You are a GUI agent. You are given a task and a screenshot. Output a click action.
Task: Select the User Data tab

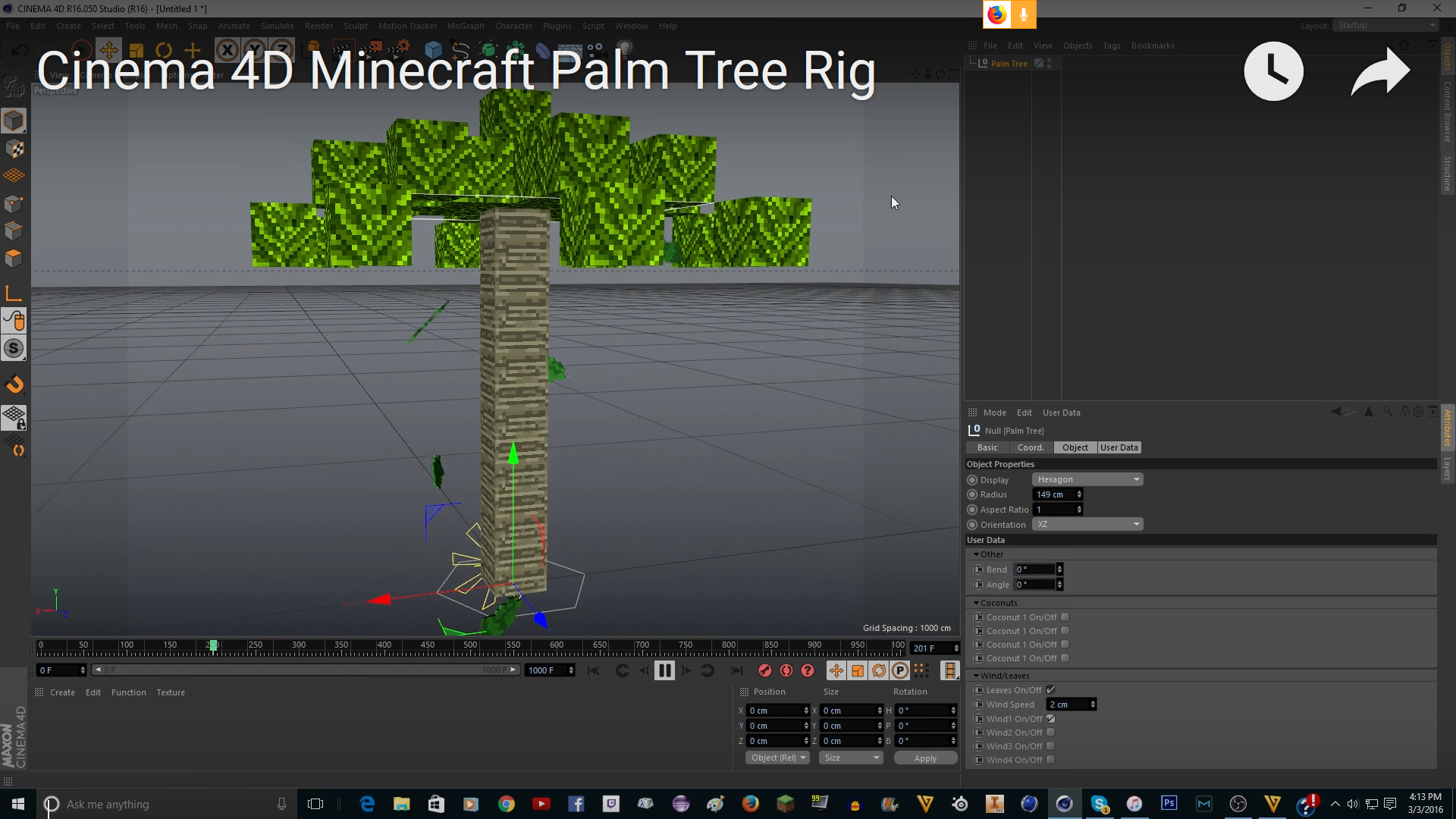point(1119,447)
